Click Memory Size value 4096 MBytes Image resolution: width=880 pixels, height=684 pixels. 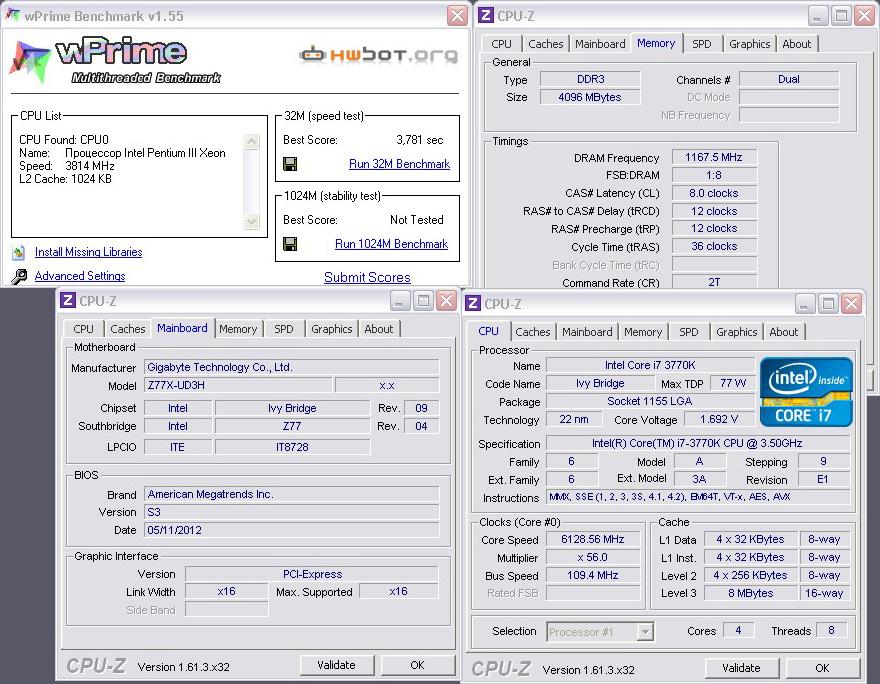coord(590,97)
